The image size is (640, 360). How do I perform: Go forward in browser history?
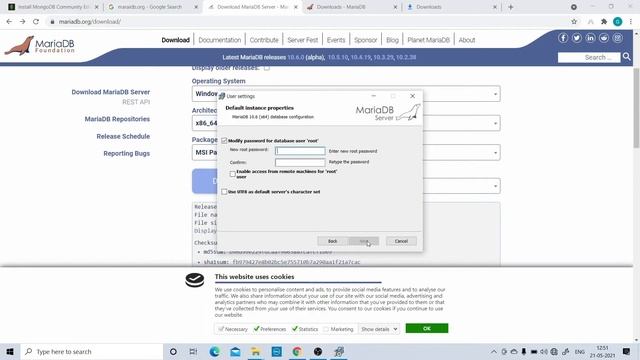(22, 22)
